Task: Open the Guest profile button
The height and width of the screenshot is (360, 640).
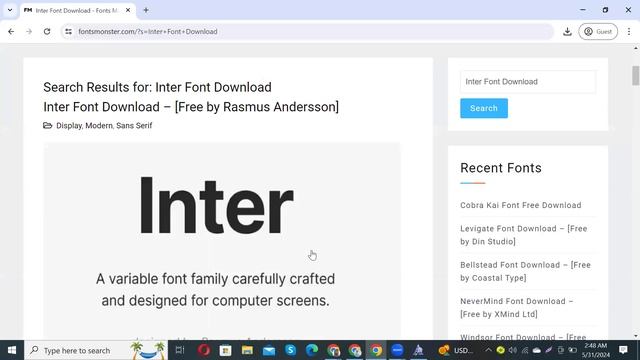Action: click(598, 31)
